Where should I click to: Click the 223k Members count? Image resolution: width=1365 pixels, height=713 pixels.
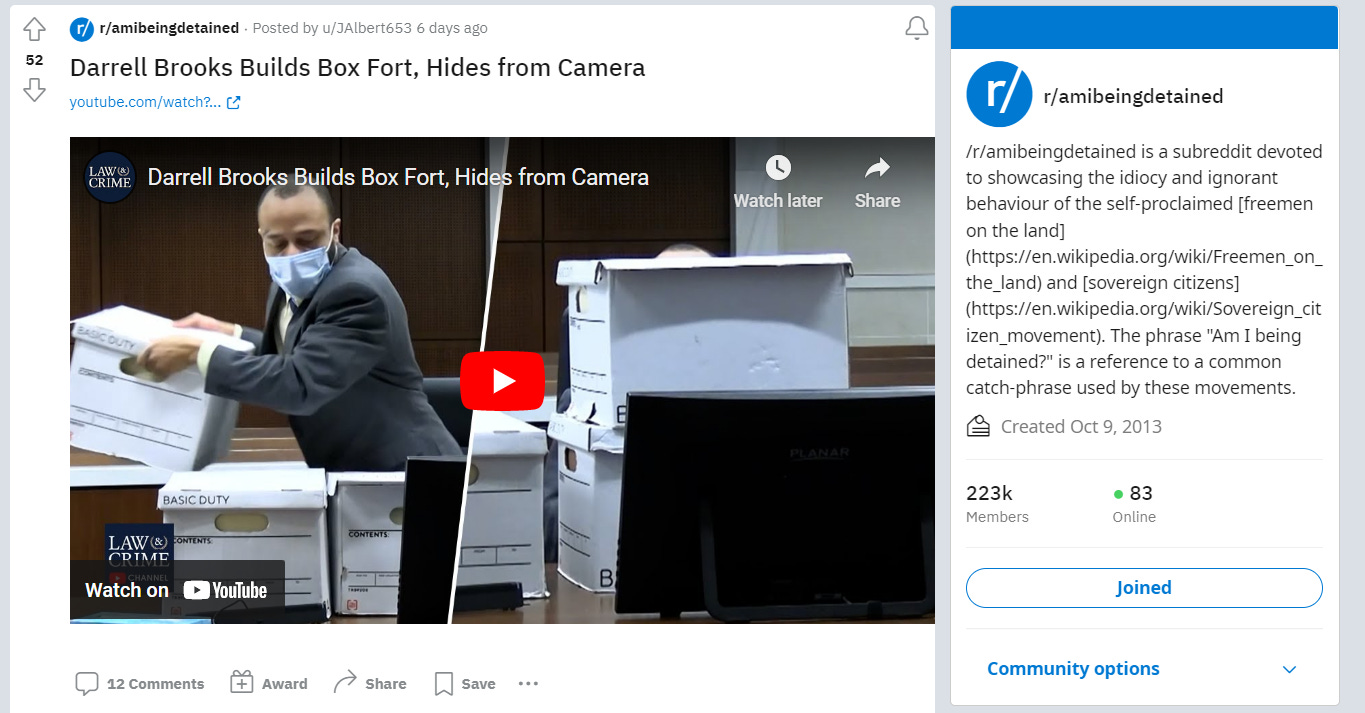[x=997, y=503]
